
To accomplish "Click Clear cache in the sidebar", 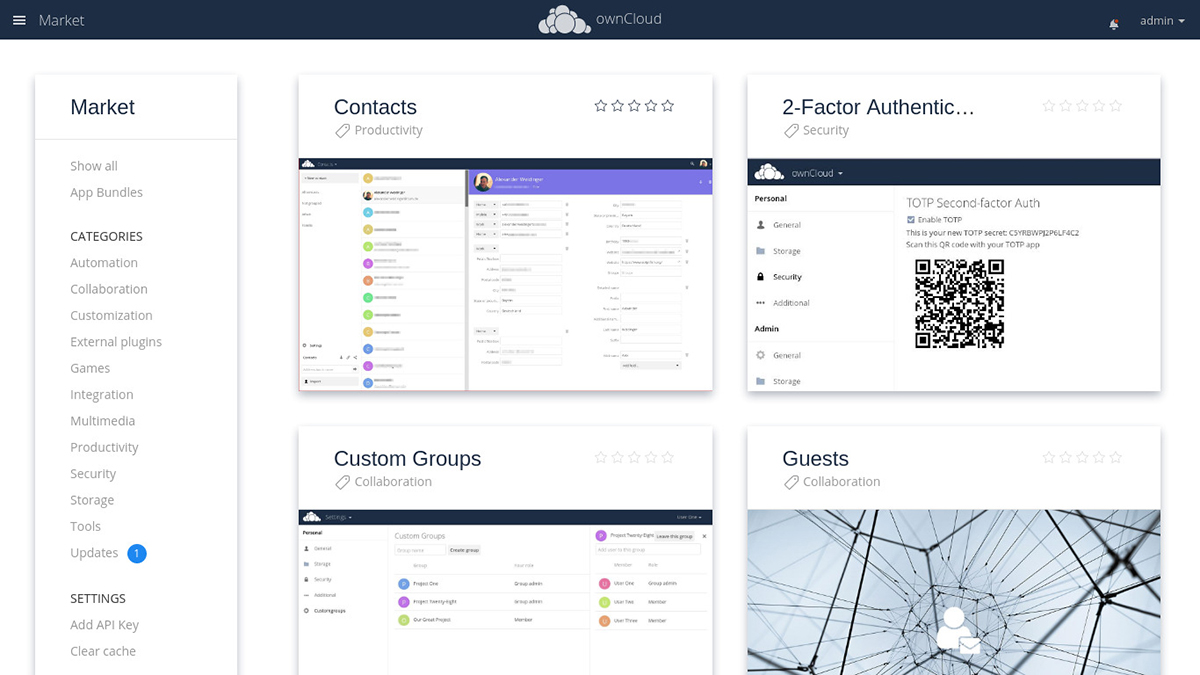I will coord(103,650).
